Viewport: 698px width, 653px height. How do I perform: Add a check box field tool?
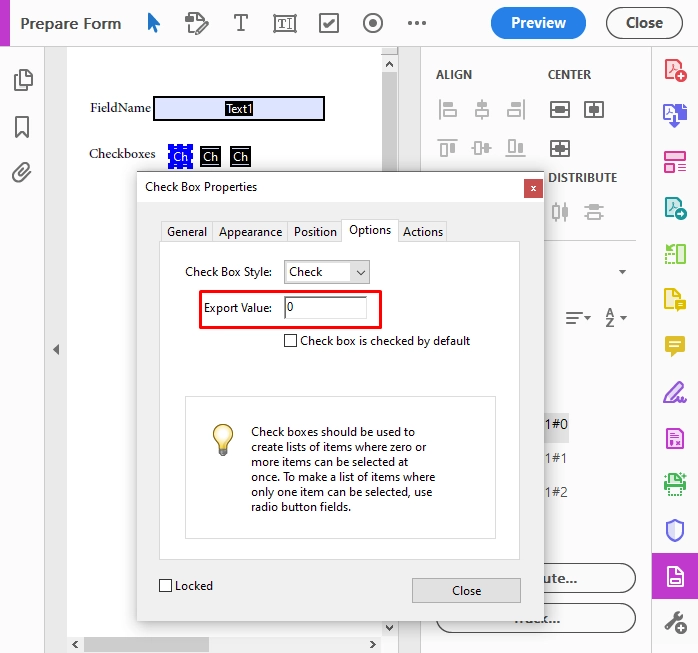329,23
